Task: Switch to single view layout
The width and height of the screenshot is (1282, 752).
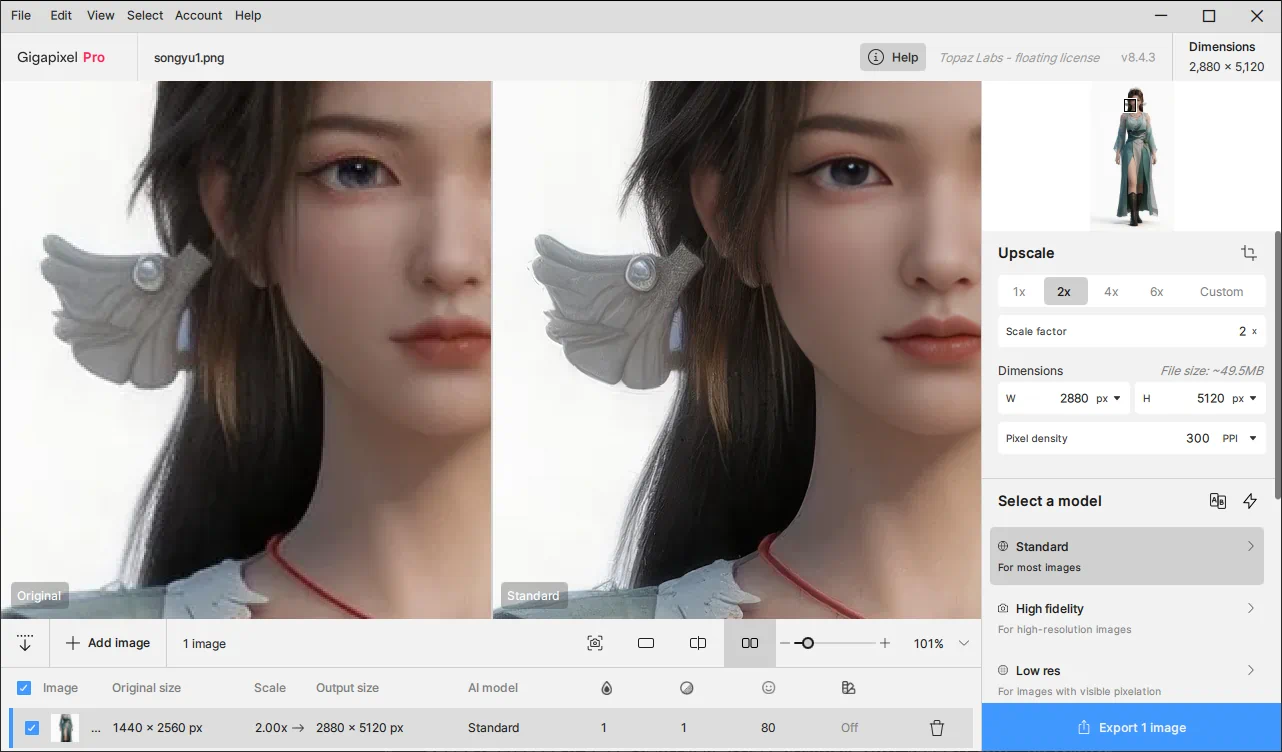Action: coord(646,643)
